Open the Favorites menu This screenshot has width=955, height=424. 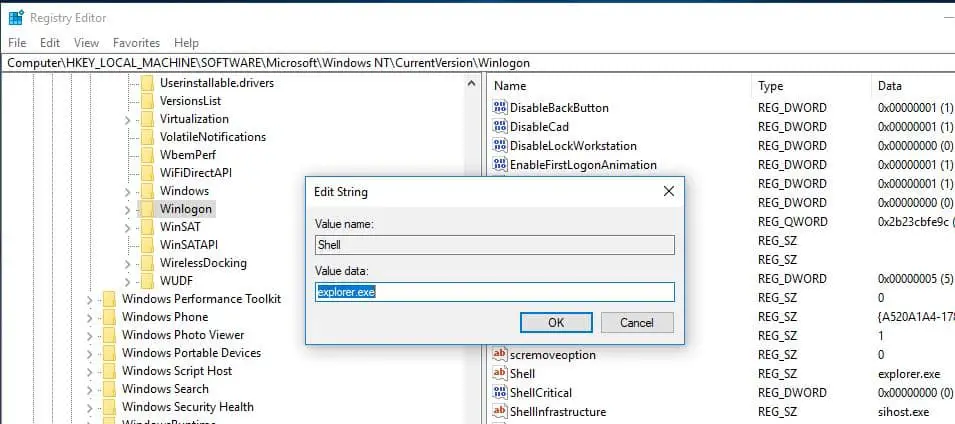click(x=136, y=43)
